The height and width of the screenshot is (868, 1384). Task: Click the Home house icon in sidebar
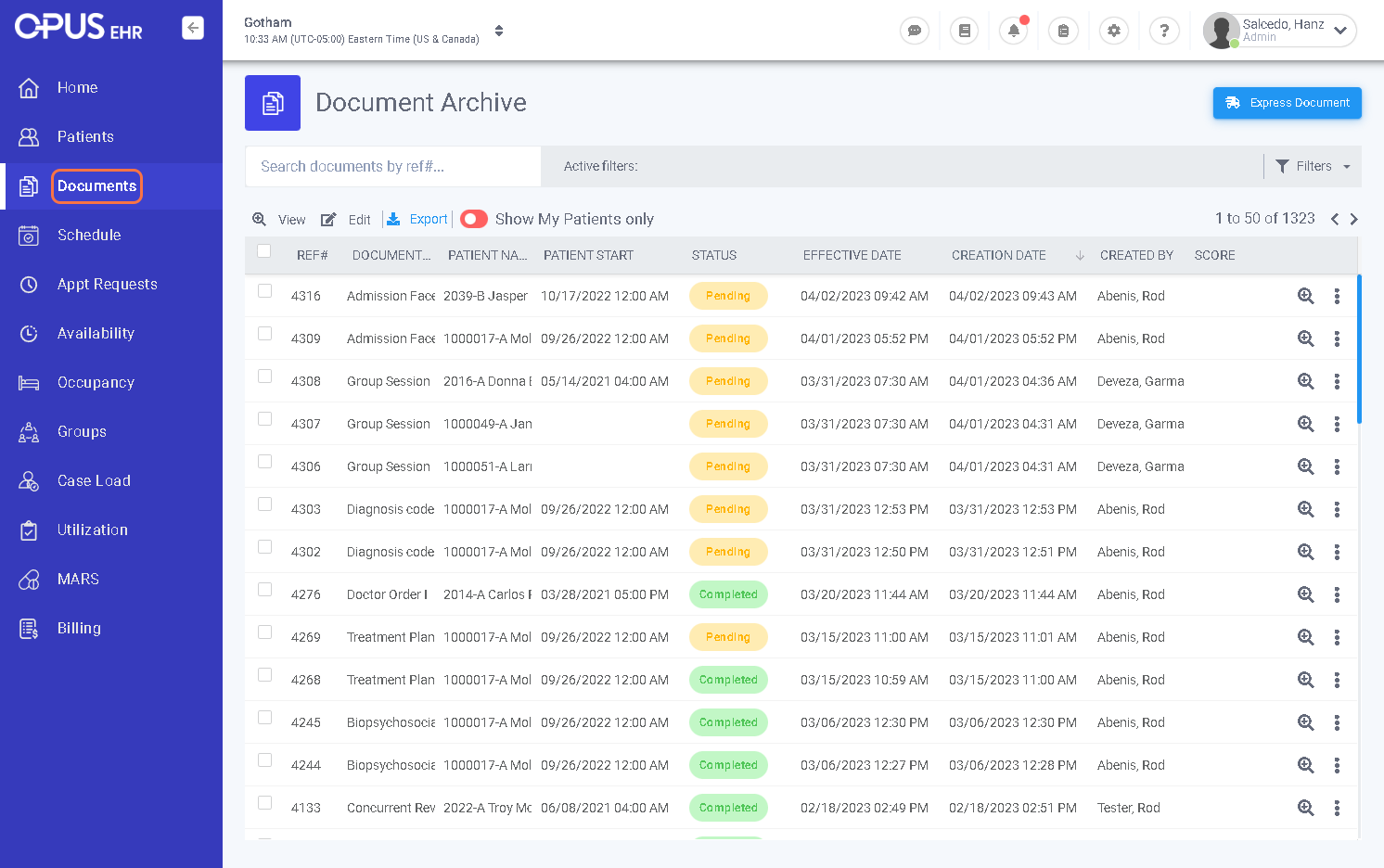click(29, 87)
